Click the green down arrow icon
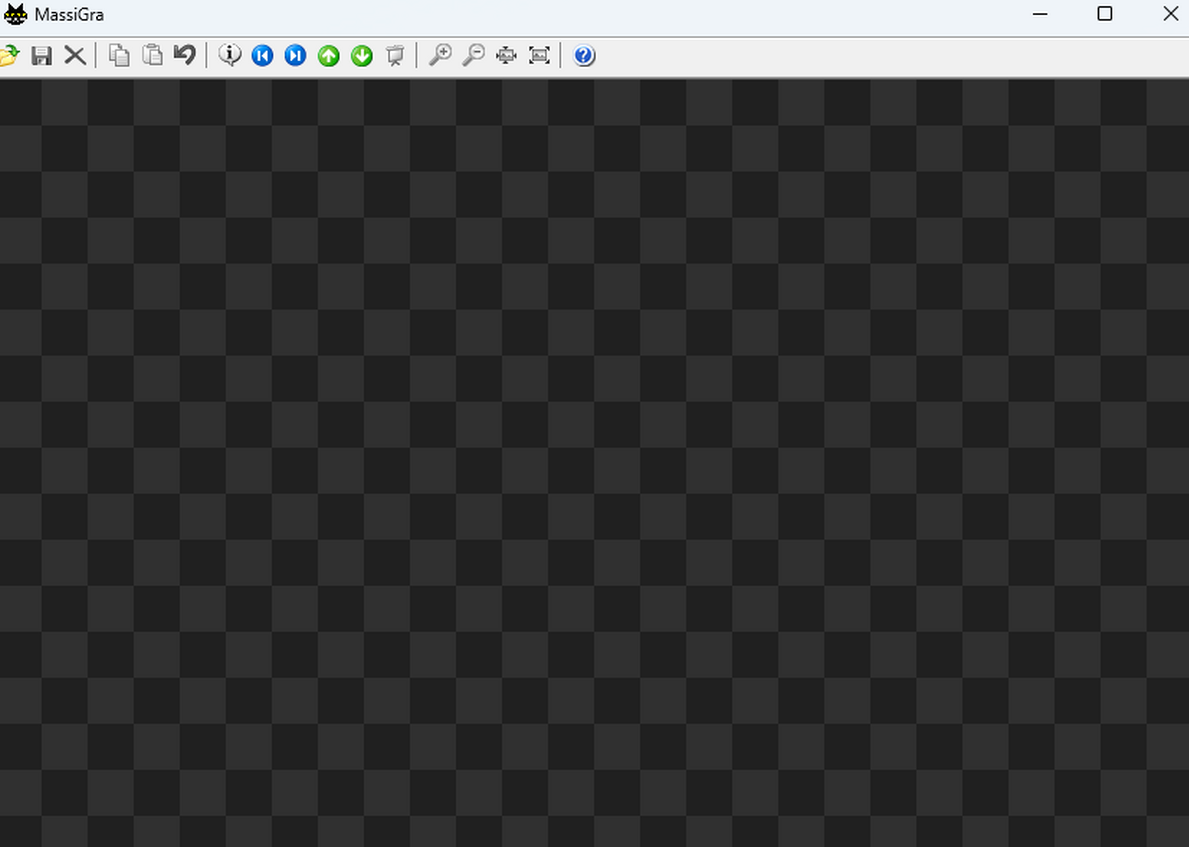 [362, 55]
